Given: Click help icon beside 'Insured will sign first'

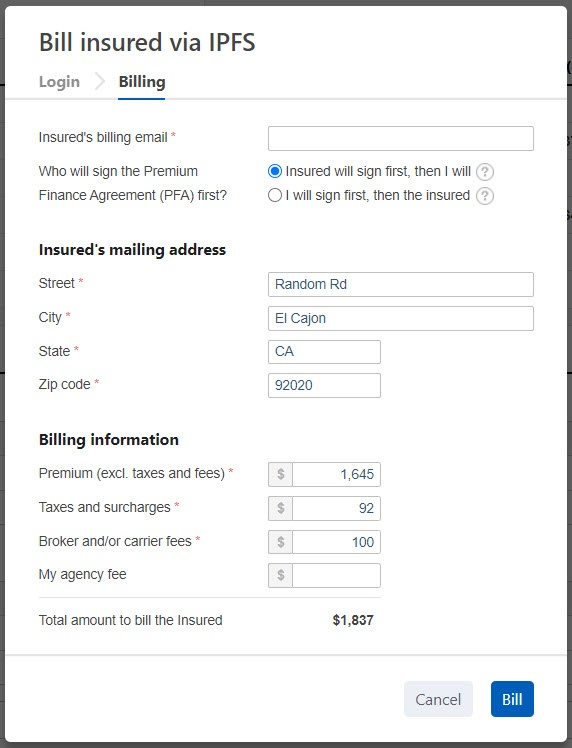Looking at the screenshot, I should click(x=485, y=172).
